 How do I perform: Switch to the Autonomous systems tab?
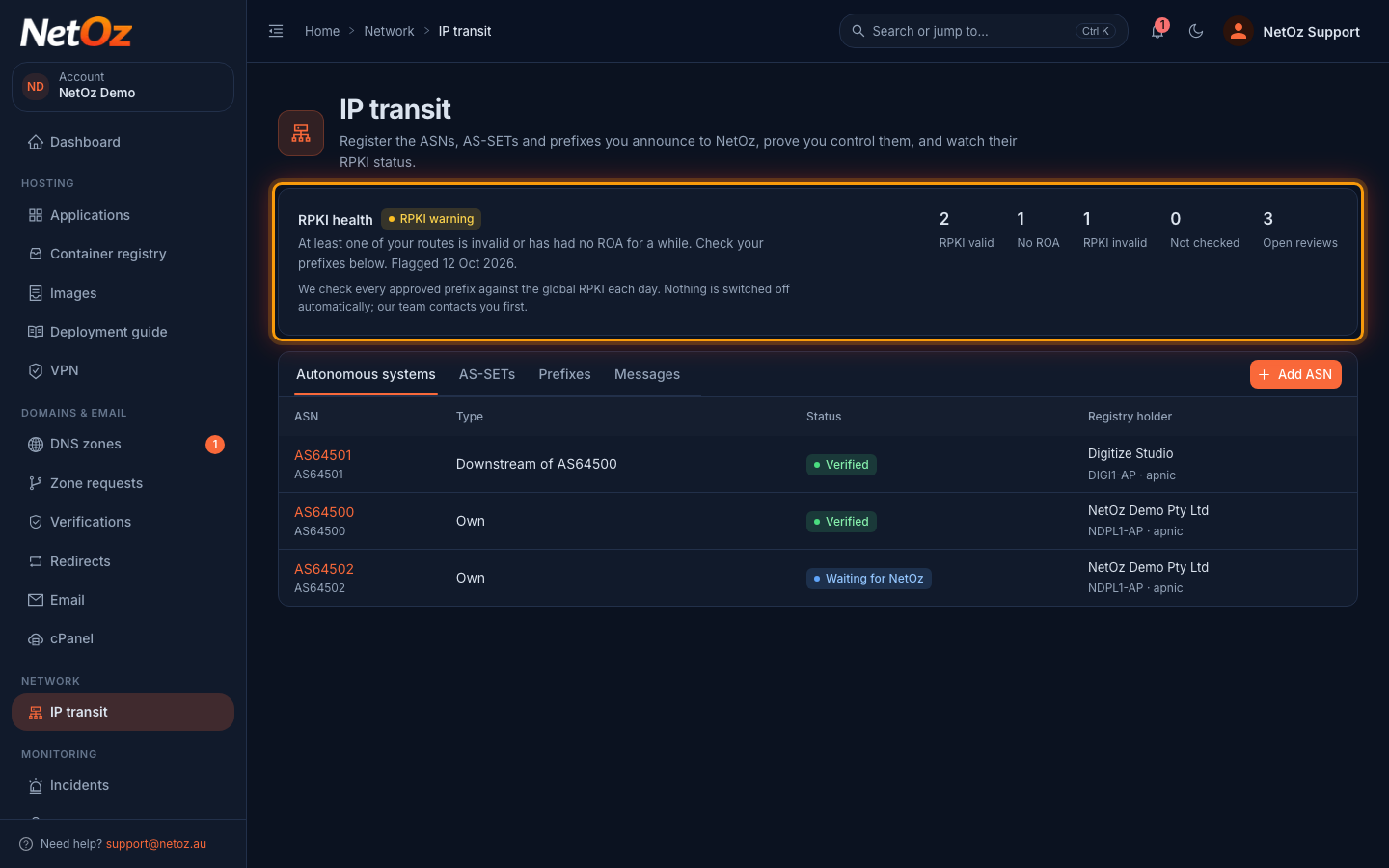[x=366, y=374]
